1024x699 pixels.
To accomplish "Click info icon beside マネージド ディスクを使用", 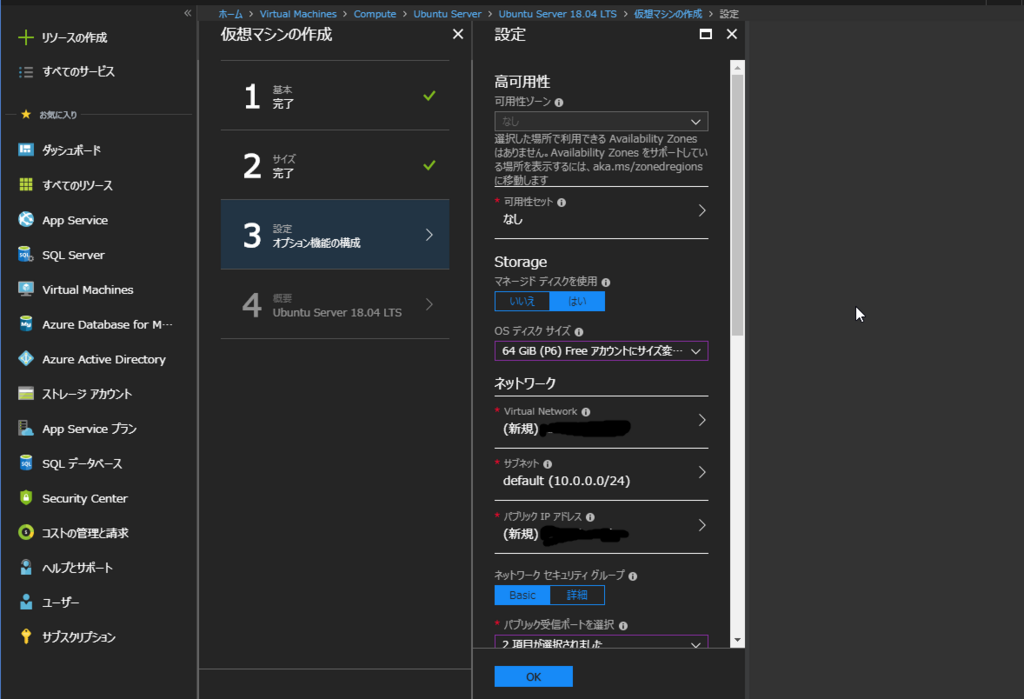I will tap(605, 282).
